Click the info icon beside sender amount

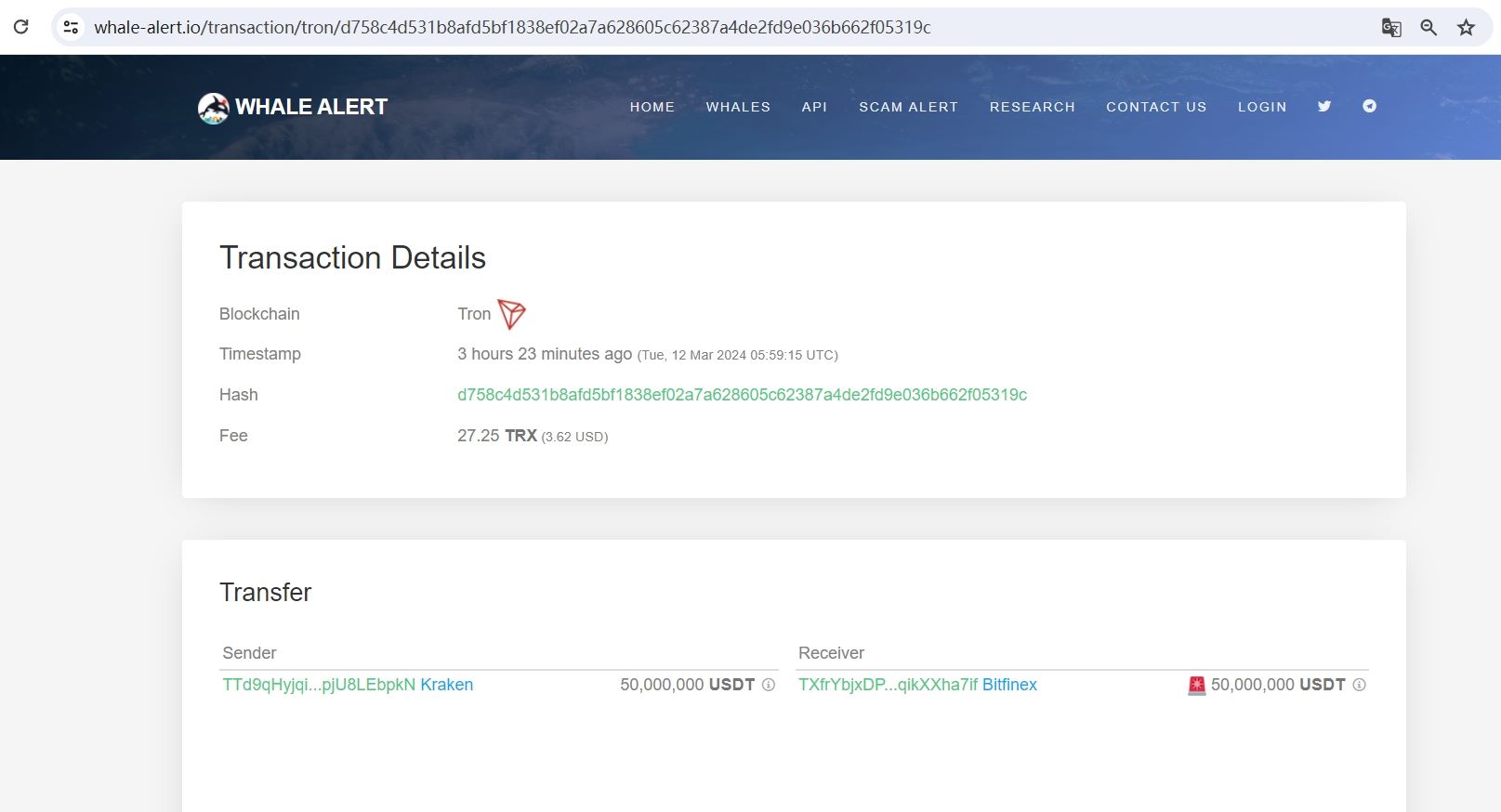pos(769,685)
